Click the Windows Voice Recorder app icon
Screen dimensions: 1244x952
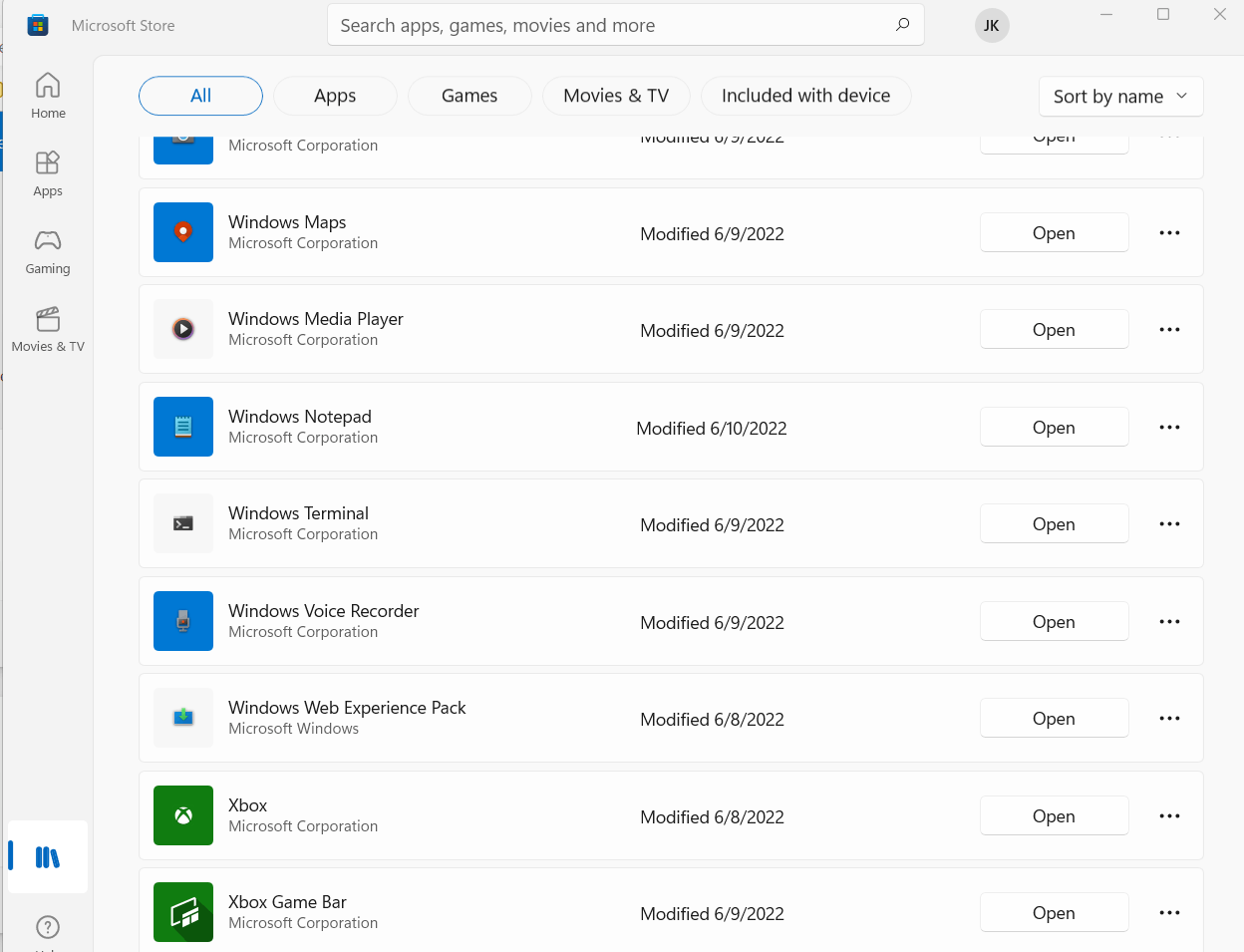(183, 621)
